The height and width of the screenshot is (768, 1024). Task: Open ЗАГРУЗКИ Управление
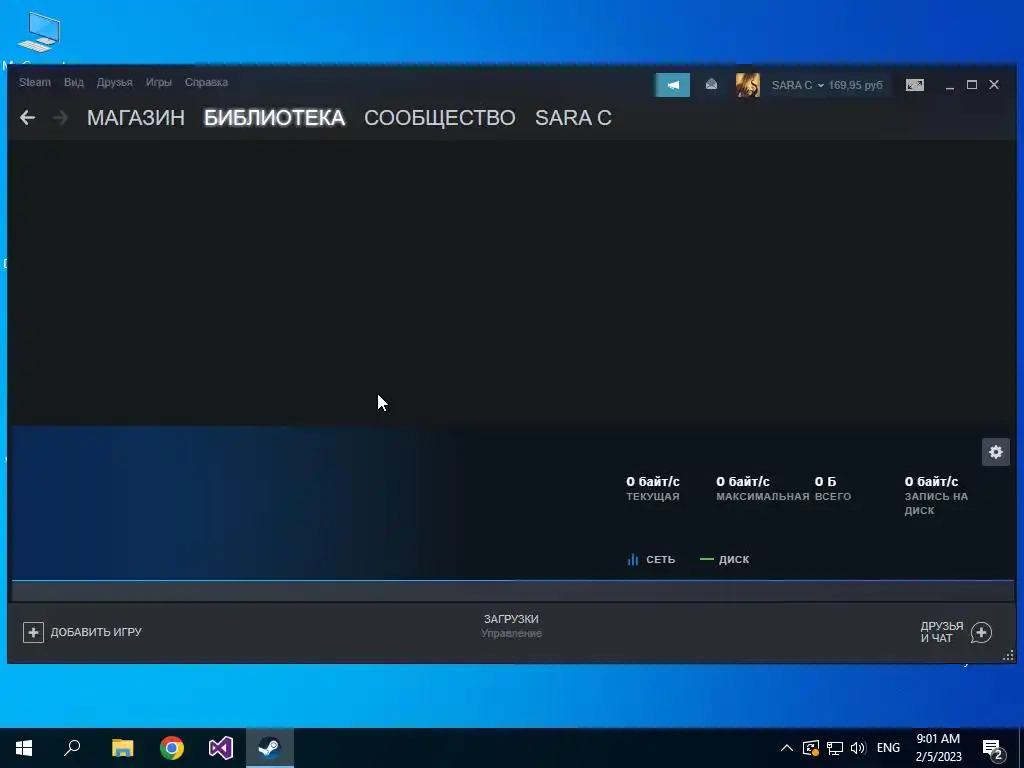(x=511, y=626)
